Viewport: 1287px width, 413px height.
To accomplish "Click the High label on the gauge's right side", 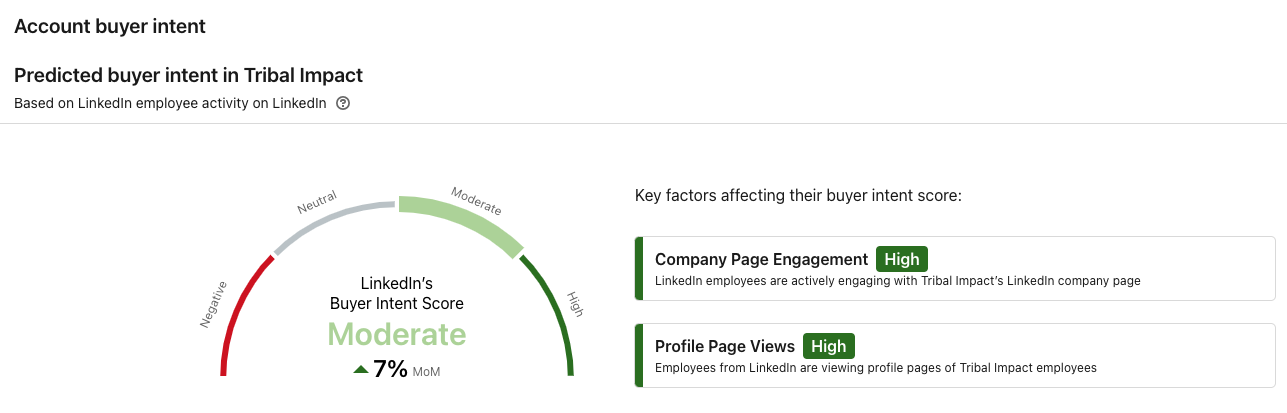I will click(575, 304).
